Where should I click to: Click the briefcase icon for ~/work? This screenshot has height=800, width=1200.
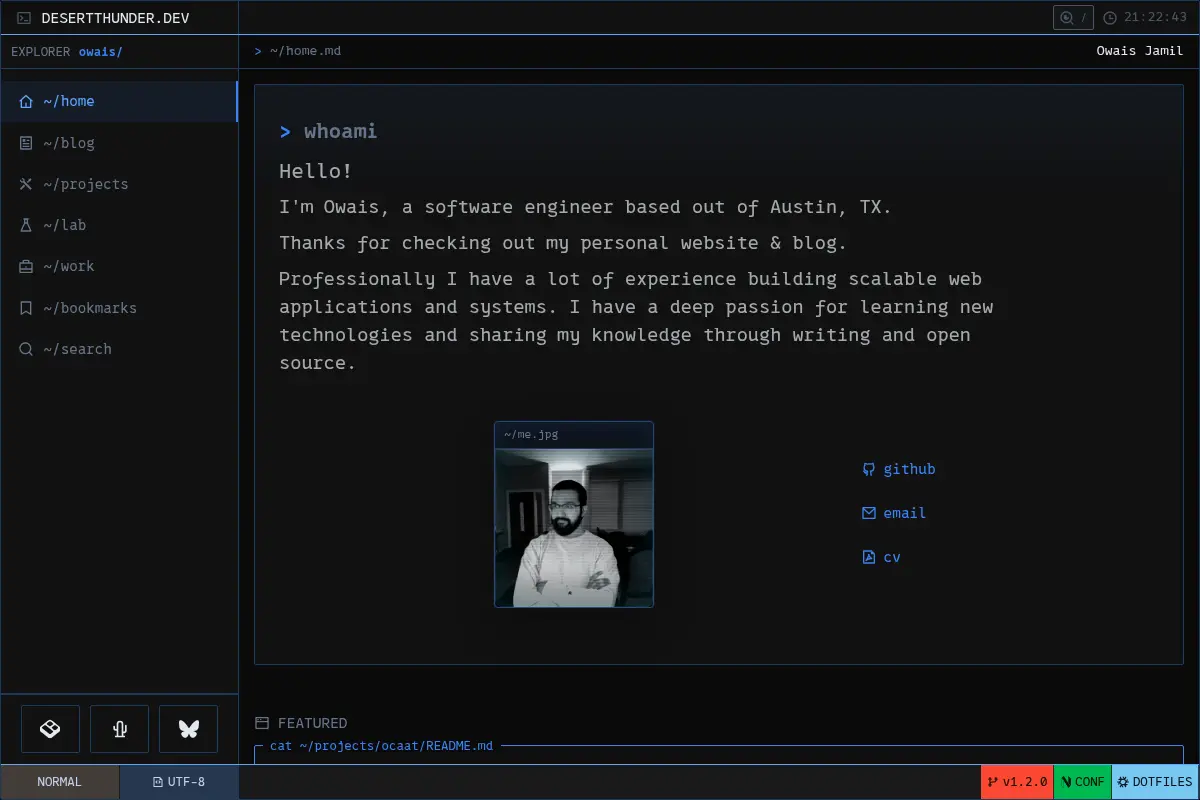pyautogui.click(x=26, y=266)
